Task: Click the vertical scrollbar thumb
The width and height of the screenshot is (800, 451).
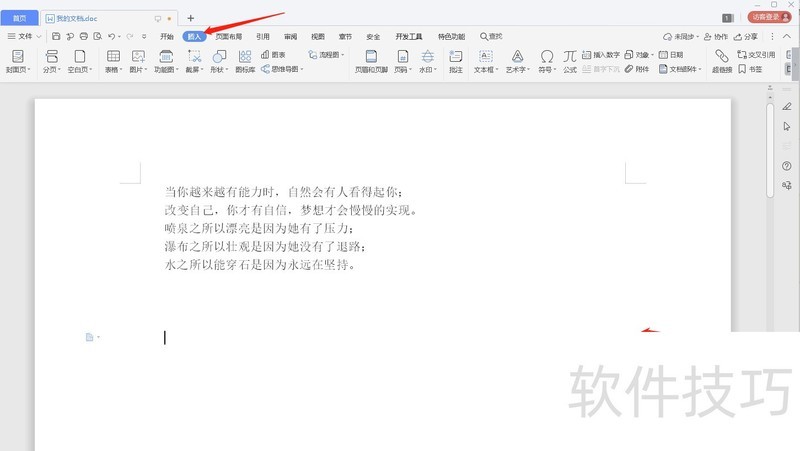Action: pyautogui.click(x=770, y=150)
